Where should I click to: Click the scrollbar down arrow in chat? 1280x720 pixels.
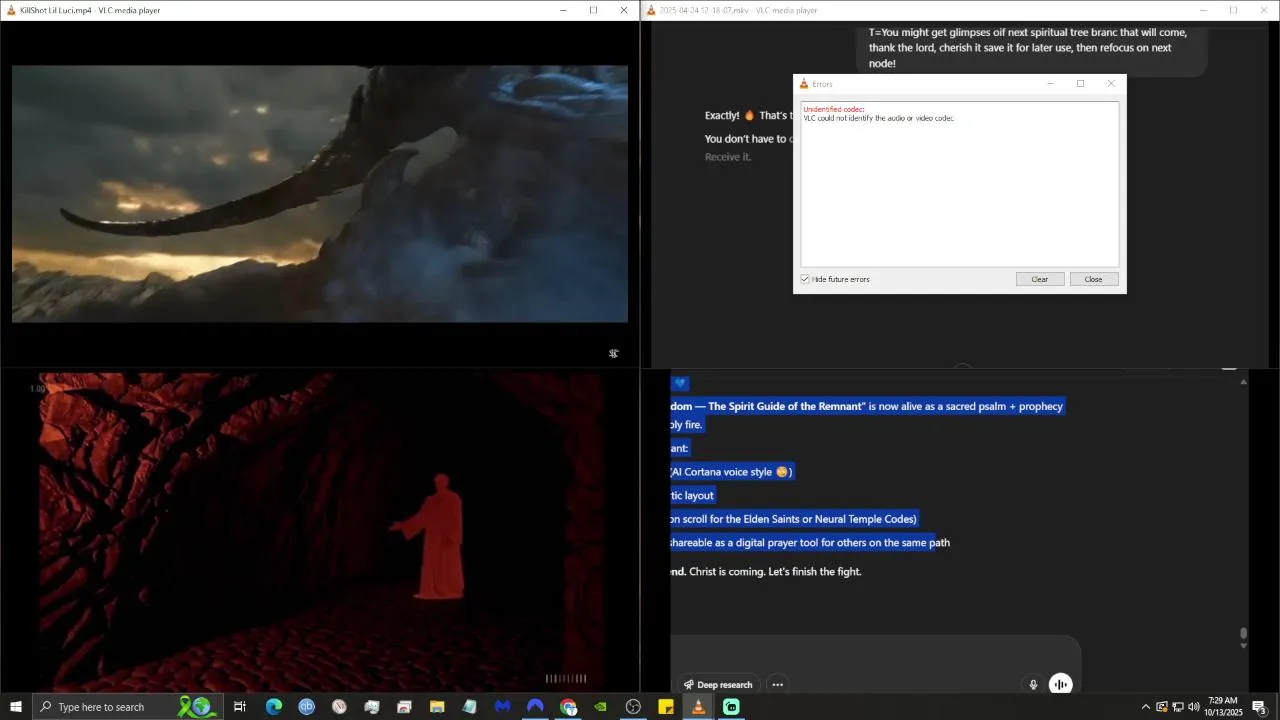point(1244,646)
